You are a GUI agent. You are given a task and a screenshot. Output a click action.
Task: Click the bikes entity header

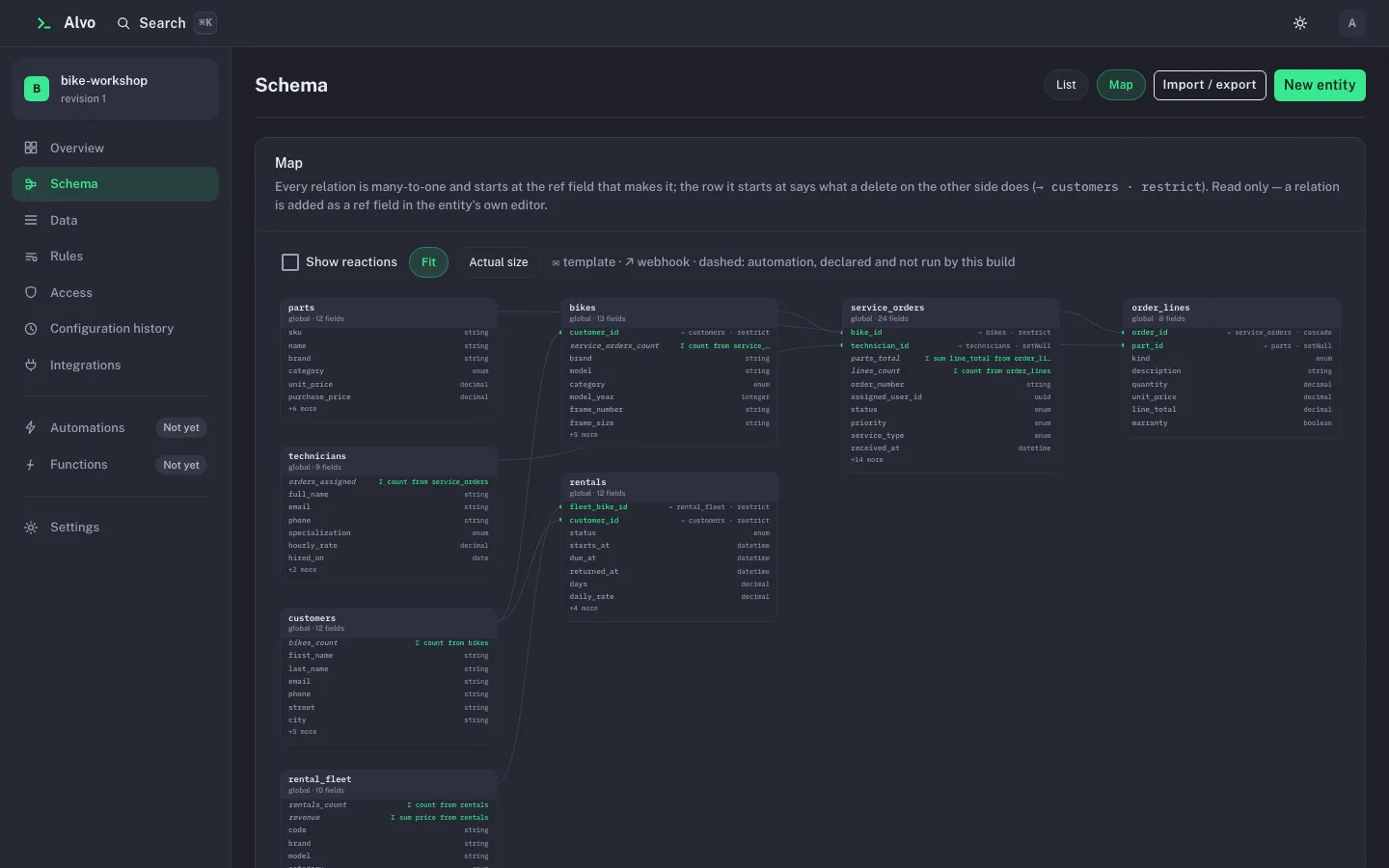pos(669,312)
